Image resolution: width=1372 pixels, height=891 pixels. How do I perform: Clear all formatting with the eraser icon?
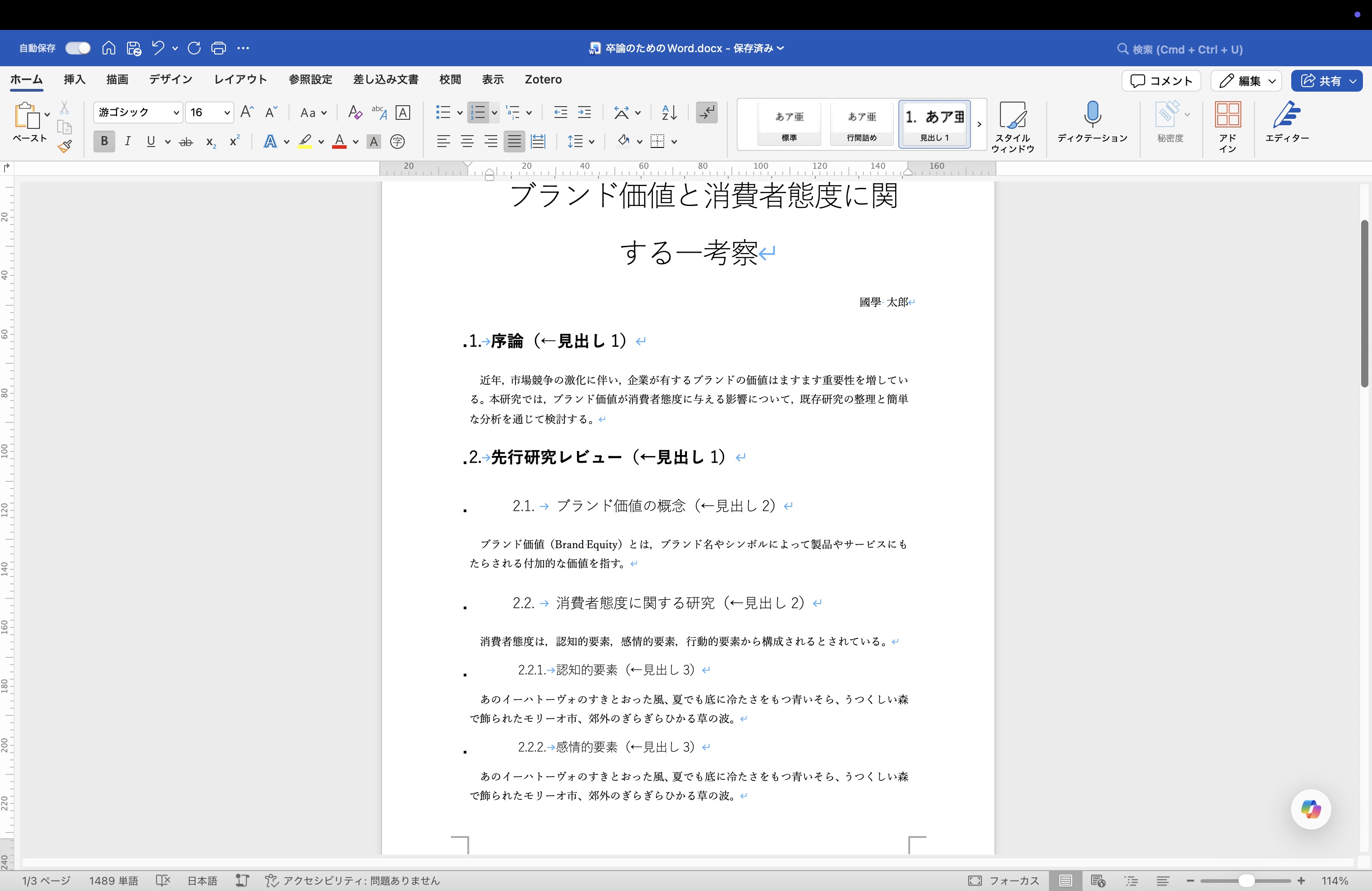[x=354, y=113]
